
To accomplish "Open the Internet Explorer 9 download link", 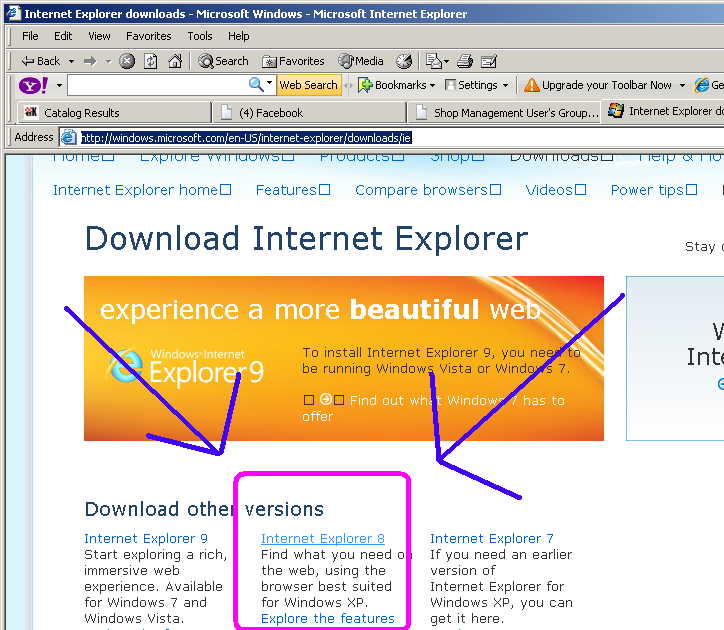I will click(146, 539).
